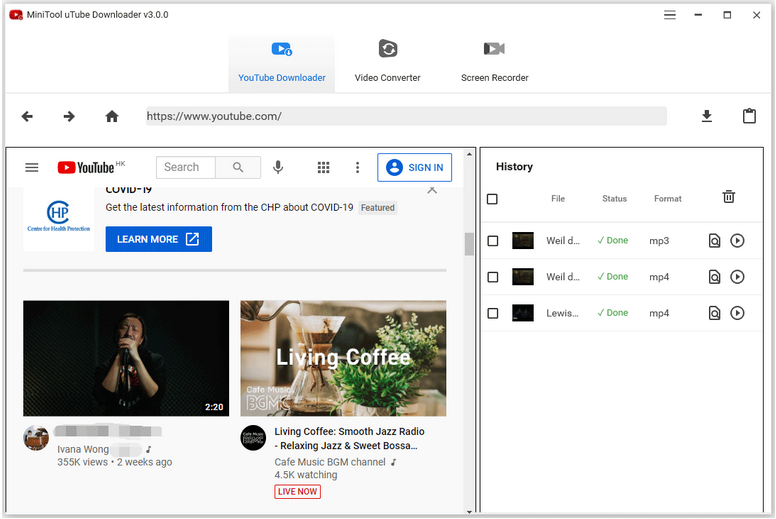776x519 pixels.
Task: Click scrollbar down arrow in browser pane
Action: pyautogui.click(x=469, y=511)
